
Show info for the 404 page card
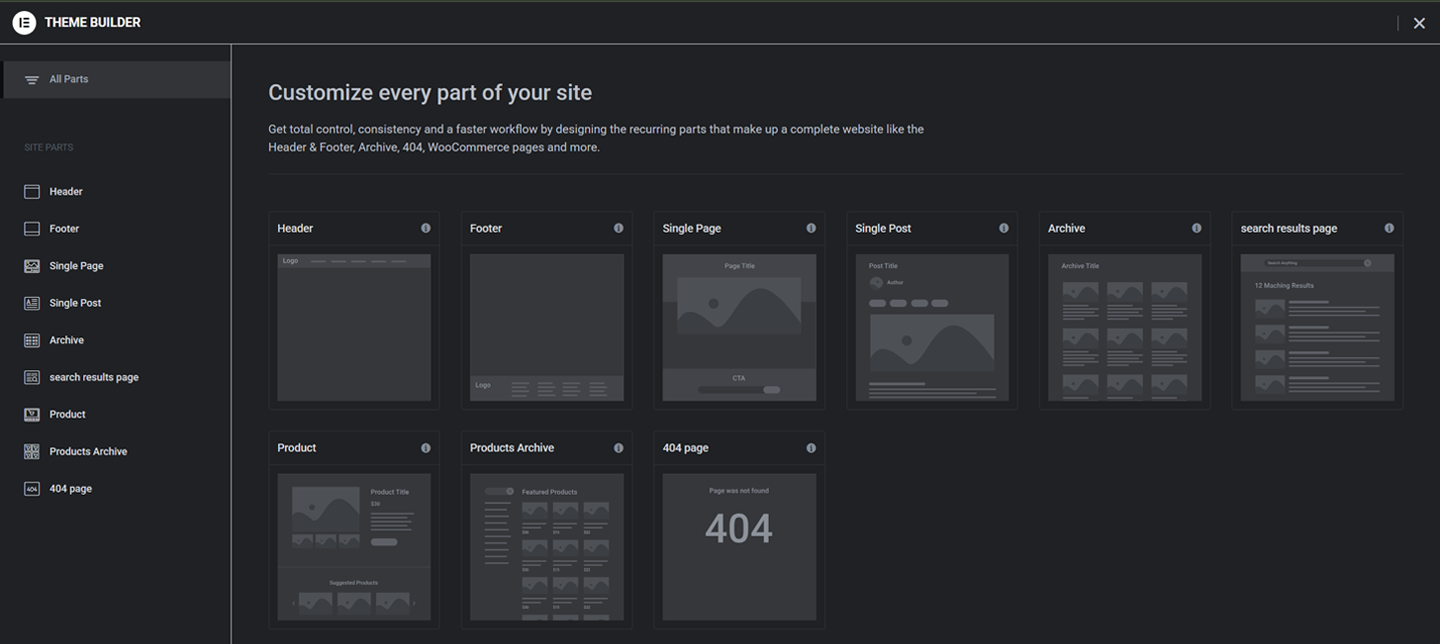click(811, 448)
